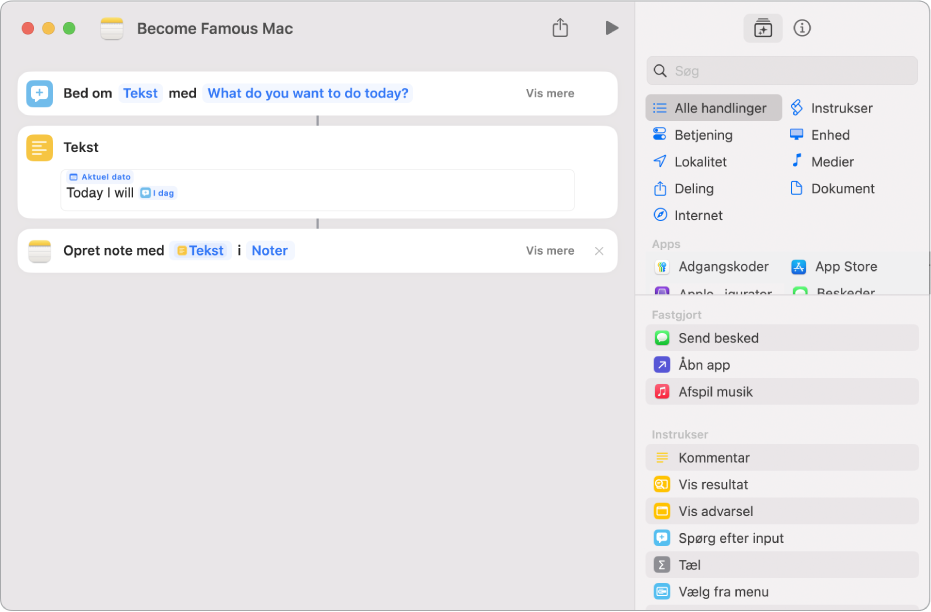
Task: Open the action library panel icon
Action: [762, 28]
